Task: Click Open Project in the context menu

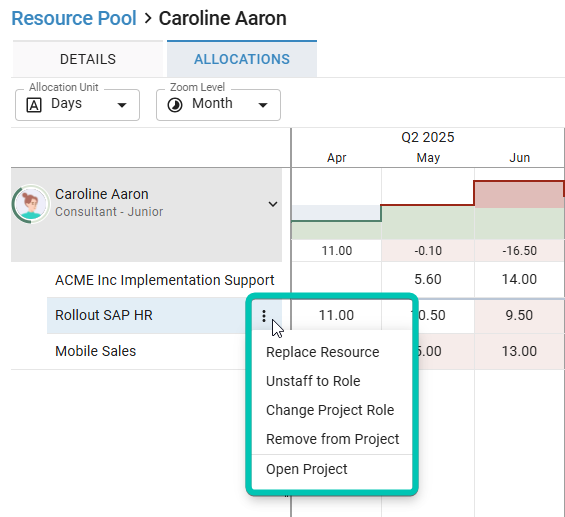Action: point(307,469)
